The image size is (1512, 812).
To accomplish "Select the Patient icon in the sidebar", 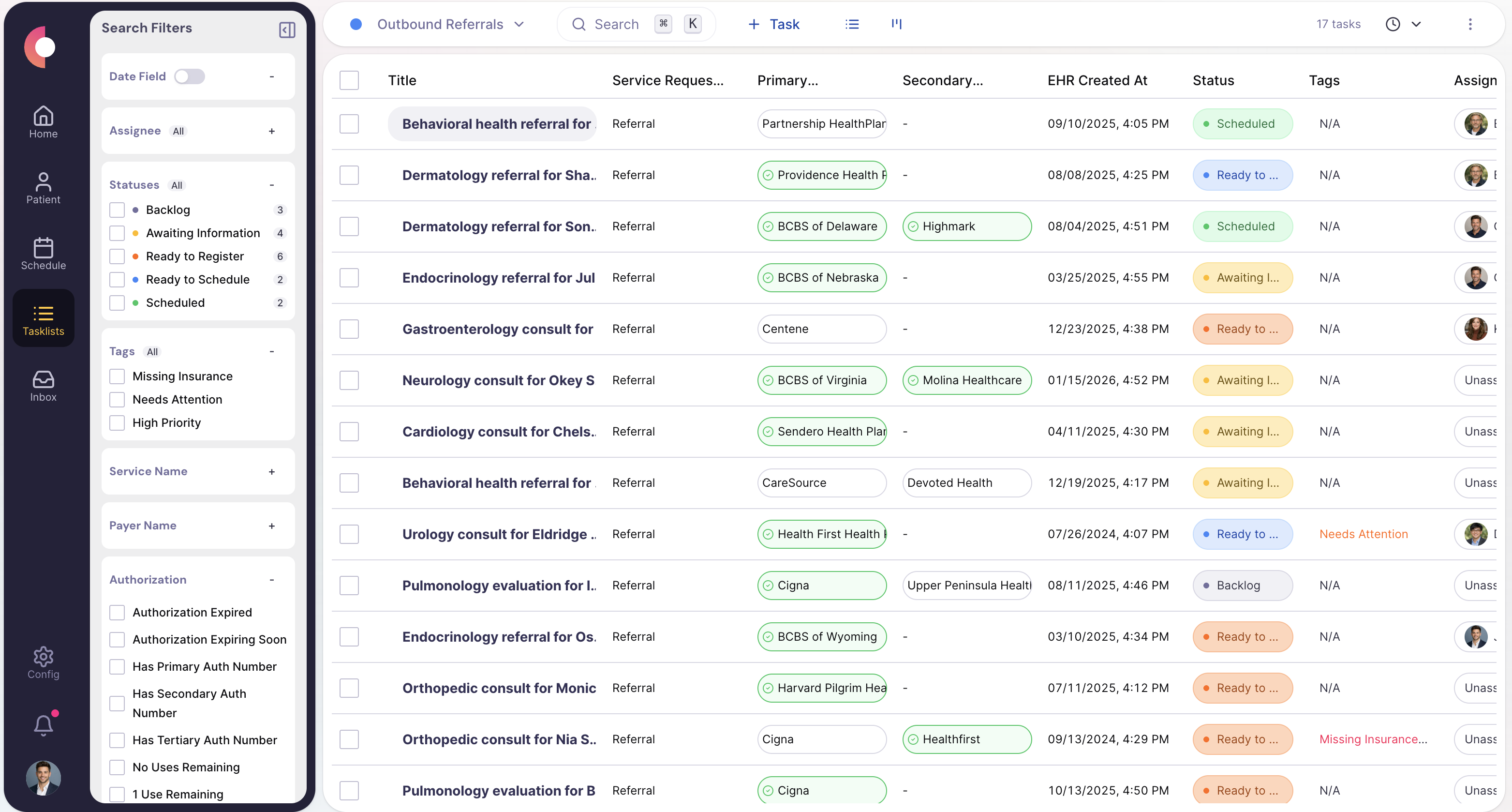I will 43,188.
